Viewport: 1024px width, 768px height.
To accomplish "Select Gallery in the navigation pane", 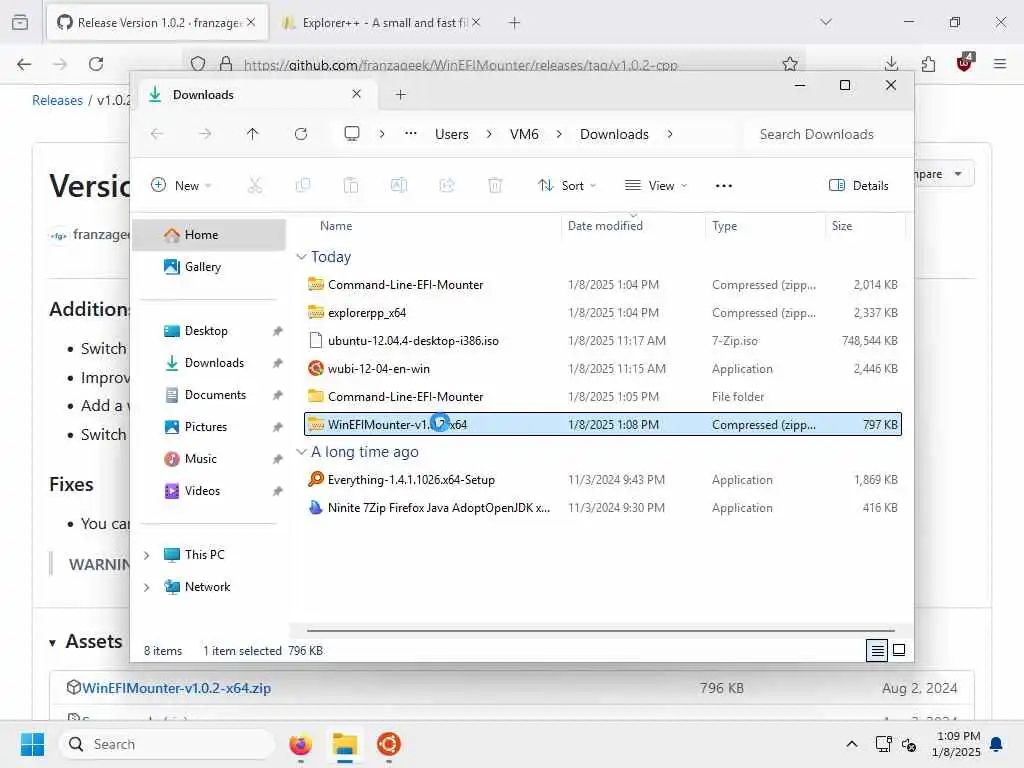I will click(209, 267).
